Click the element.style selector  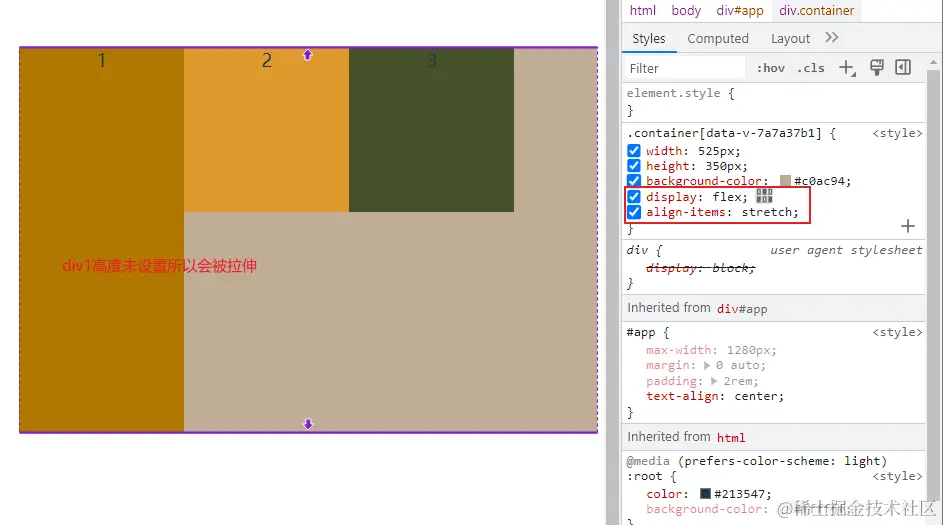(673, 93)
